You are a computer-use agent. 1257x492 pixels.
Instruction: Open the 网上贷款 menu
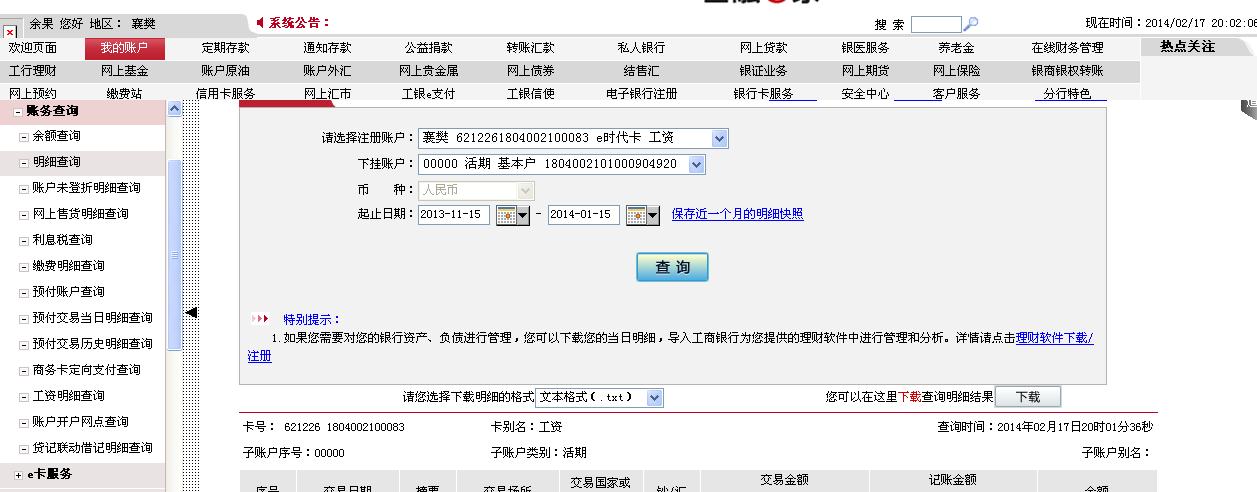coord(763,48)
